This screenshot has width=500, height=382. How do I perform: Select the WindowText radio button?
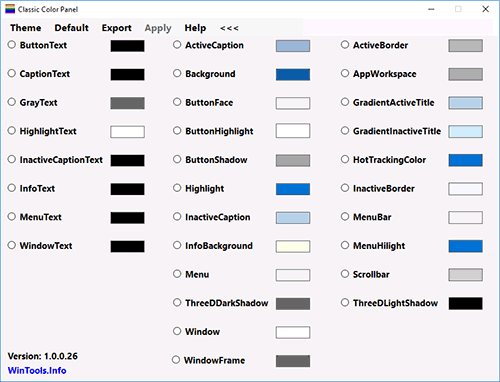click(x=12, y=245)
